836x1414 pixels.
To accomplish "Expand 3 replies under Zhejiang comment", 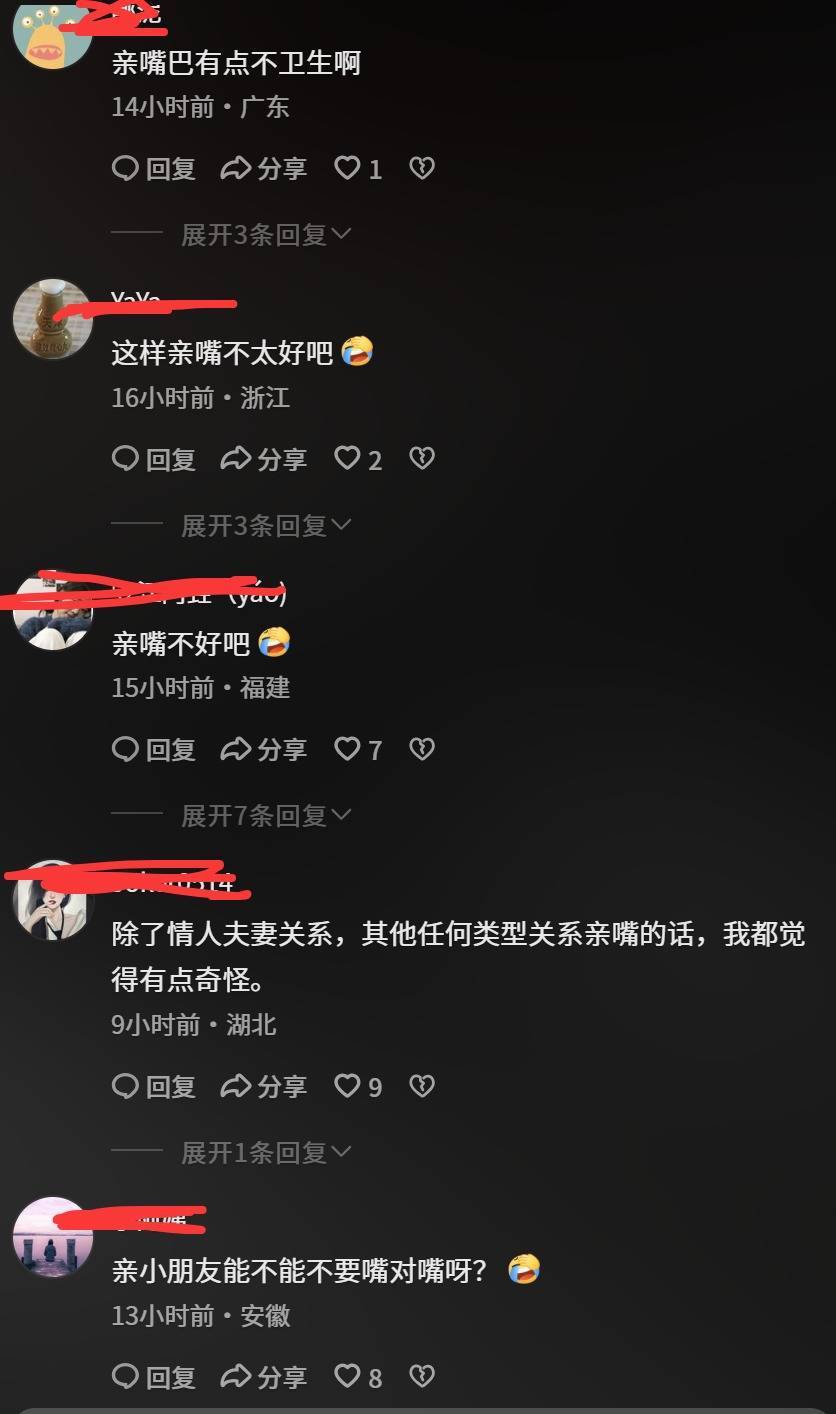I will tap(266, 525).
